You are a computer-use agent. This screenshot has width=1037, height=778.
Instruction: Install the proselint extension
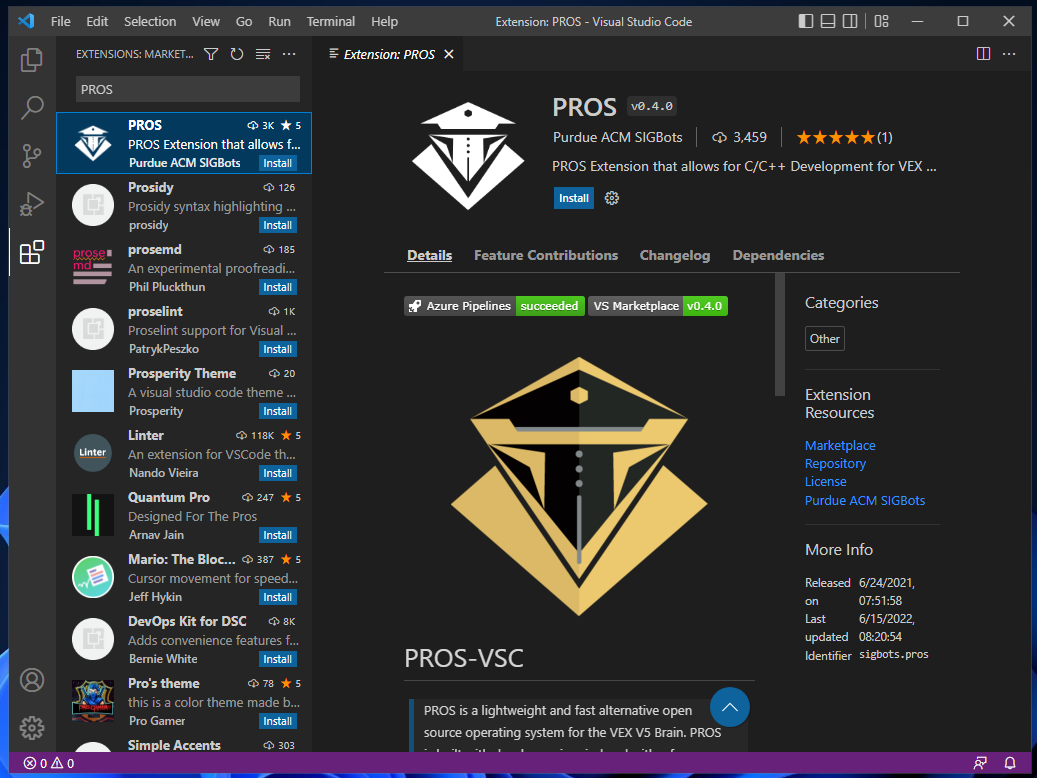[x=278, y=349]
